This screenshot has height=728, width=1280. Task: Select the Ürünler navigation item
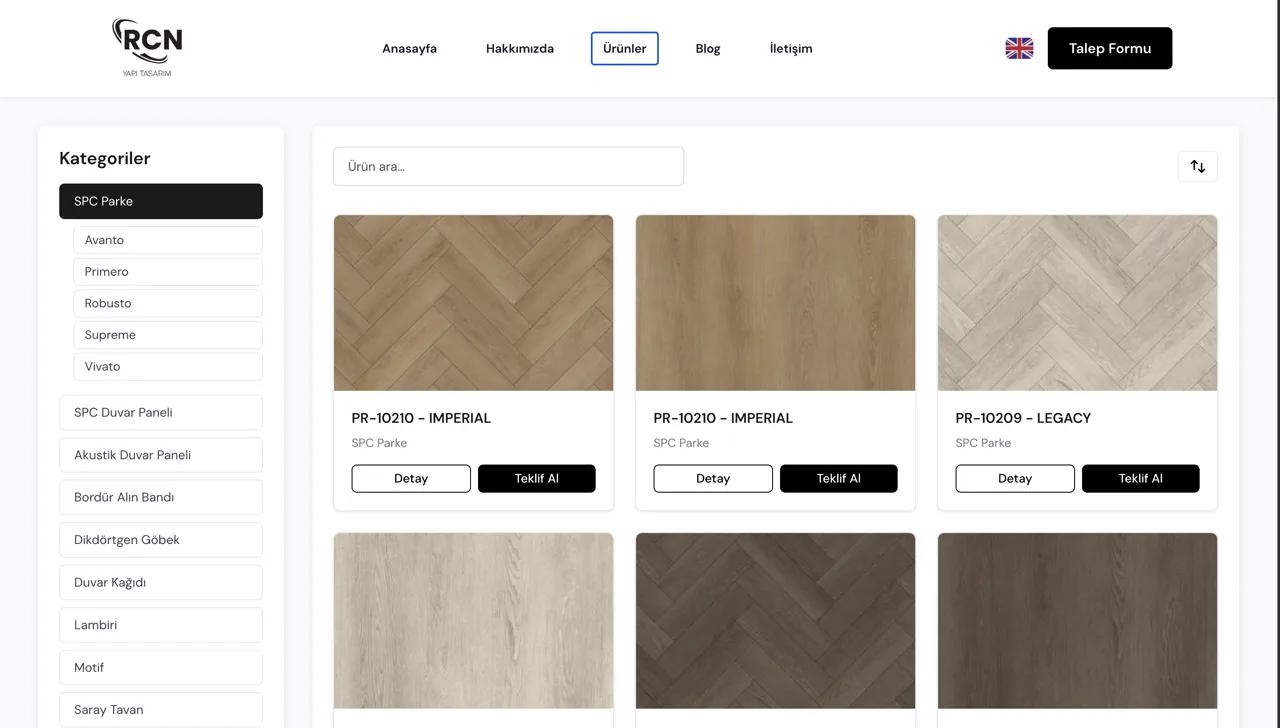point(625,48)
